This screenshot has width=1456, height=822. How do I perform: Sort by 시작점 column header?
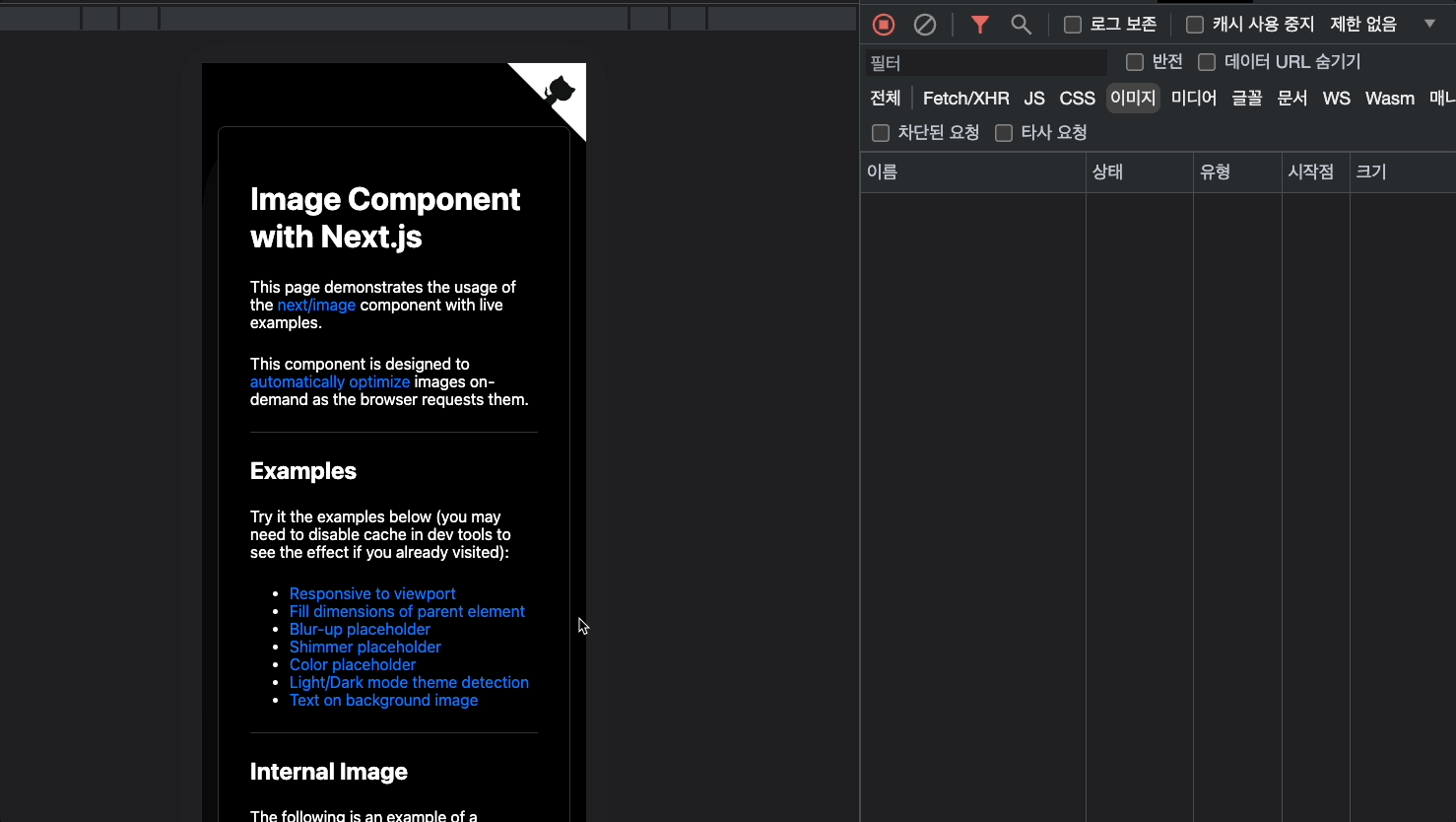[1315, 172]
